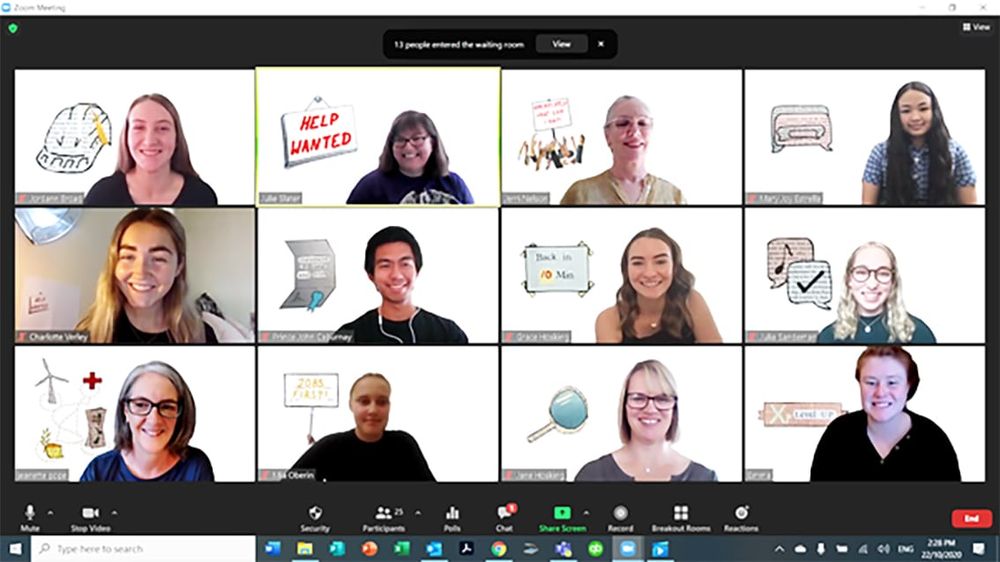The width and height of the screenshot is (1000, 562).
Task: Dismiss the waiting room notification
Action: click(x=601, y=44)
